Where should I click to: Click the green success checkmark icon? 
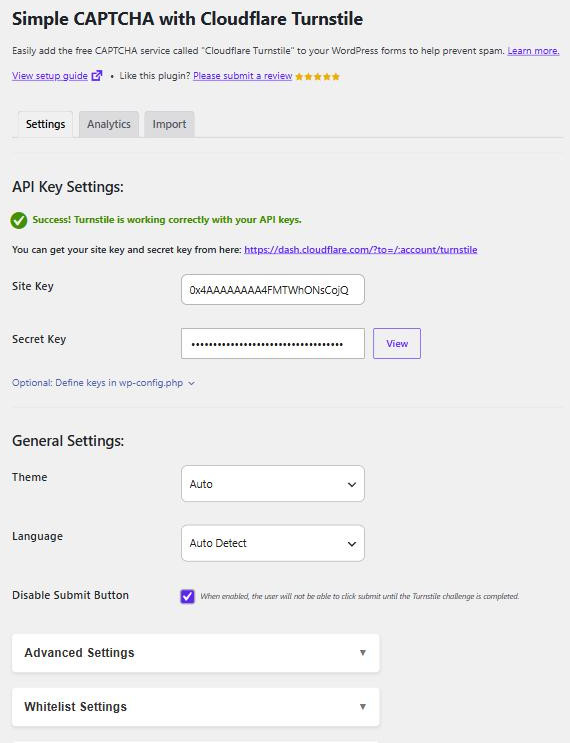tap(19, 220)
